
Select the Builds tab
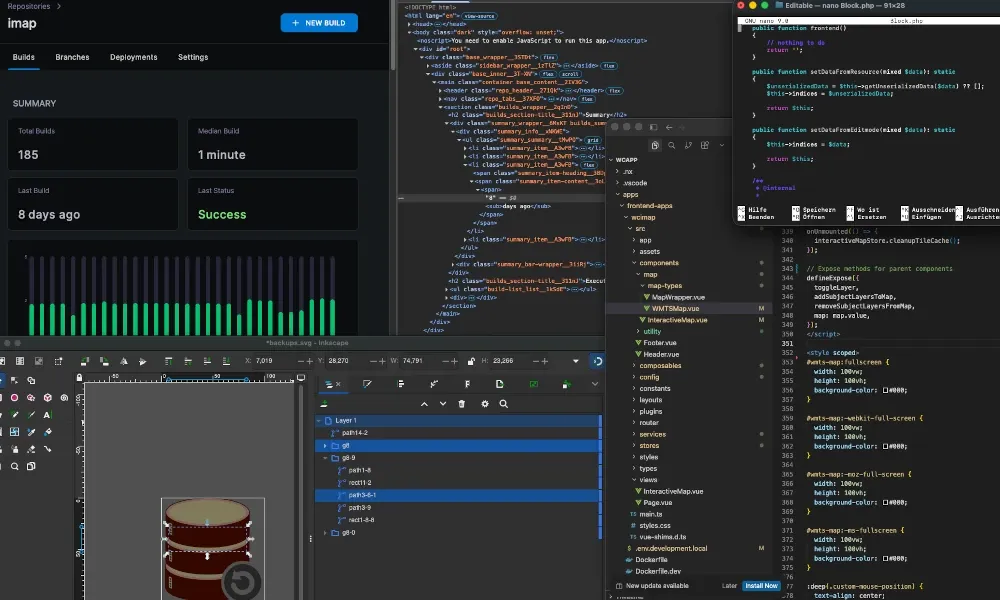coord(24,57)
